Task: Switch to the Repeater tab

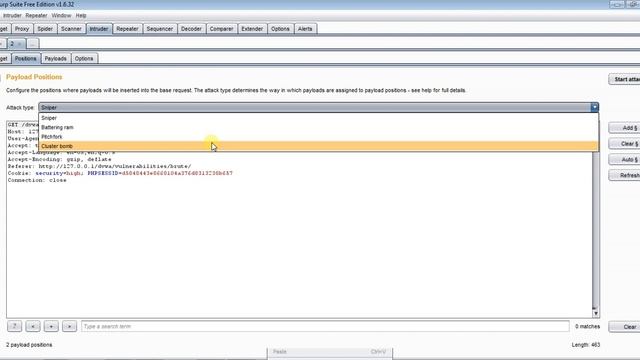Action: pos(127,29)
